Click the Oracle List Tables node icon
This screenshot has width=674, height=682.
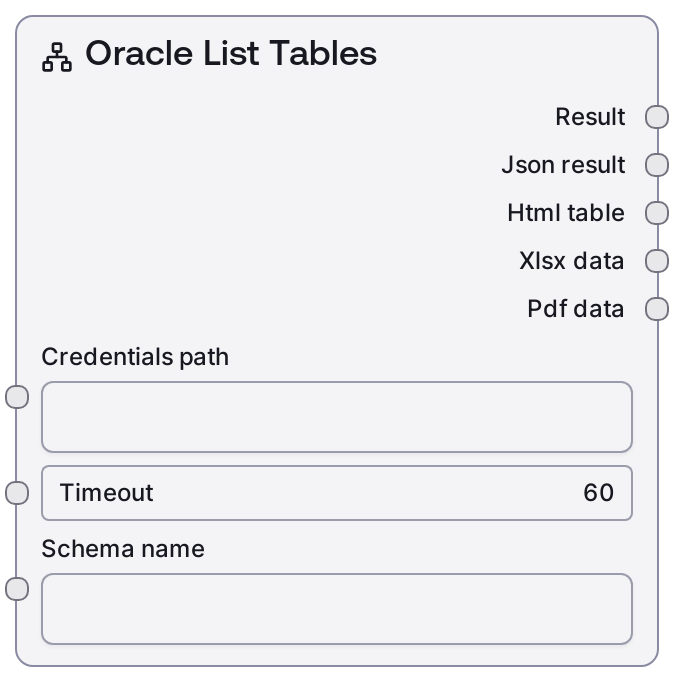[57, 56]
